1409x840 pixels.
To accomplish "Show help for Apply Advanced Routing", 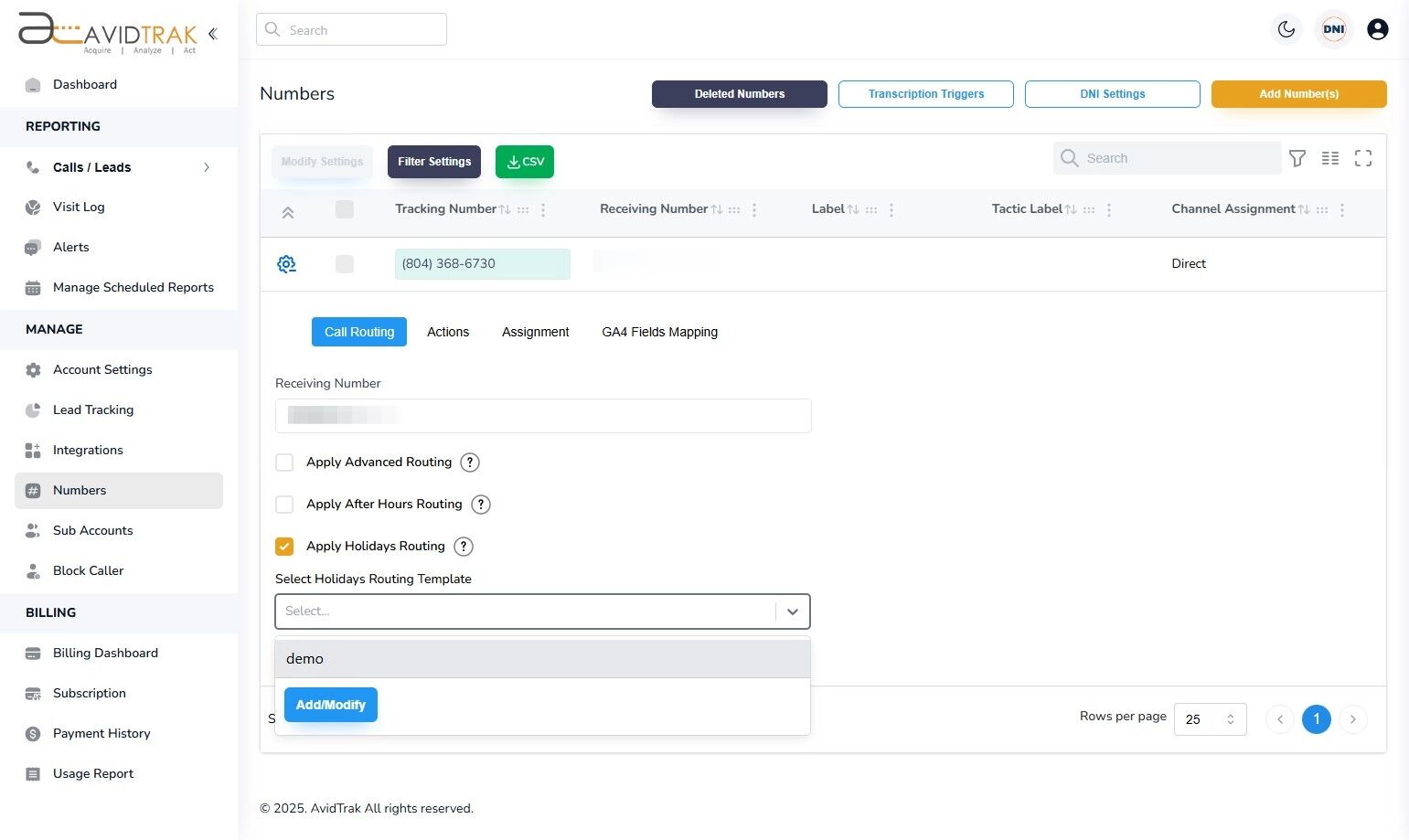I will [x=470, y=463].
